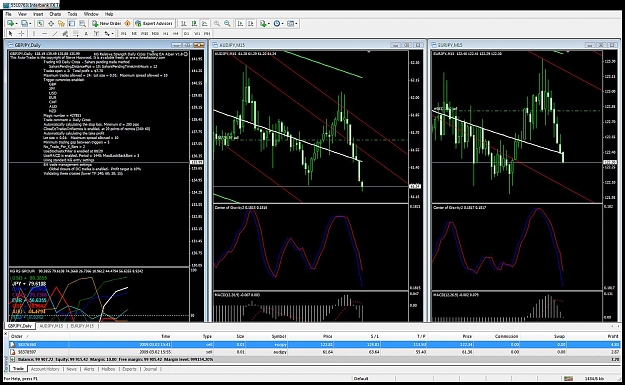Screen dimensions: 625x385
Task: Select the trendline drawing tool
Action: [55, 33]
